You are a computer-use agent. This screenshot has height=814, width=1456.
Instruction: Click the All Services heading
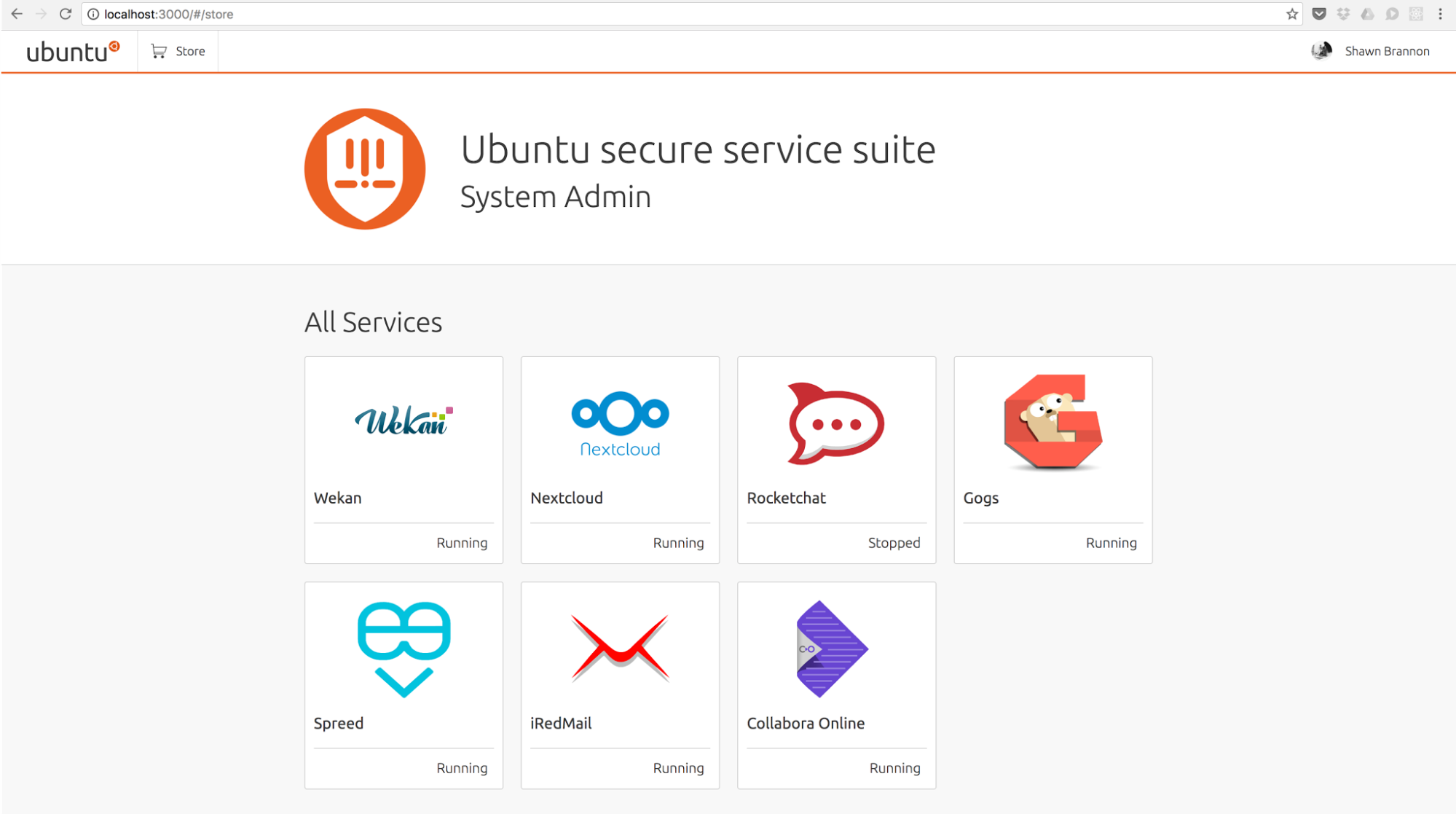pyautogui.click(x=373, y=322)
